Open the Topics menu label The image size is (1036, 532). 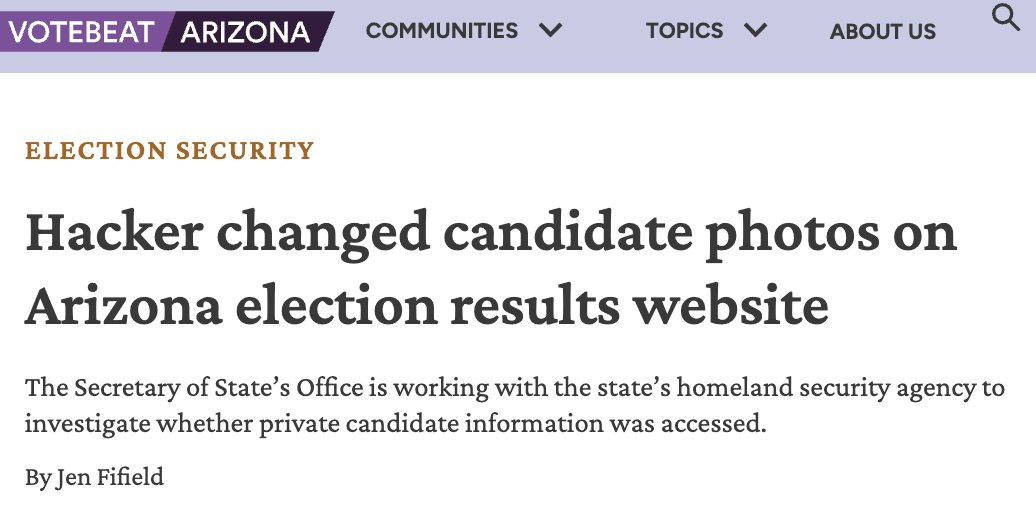click(x=684, y=31)
